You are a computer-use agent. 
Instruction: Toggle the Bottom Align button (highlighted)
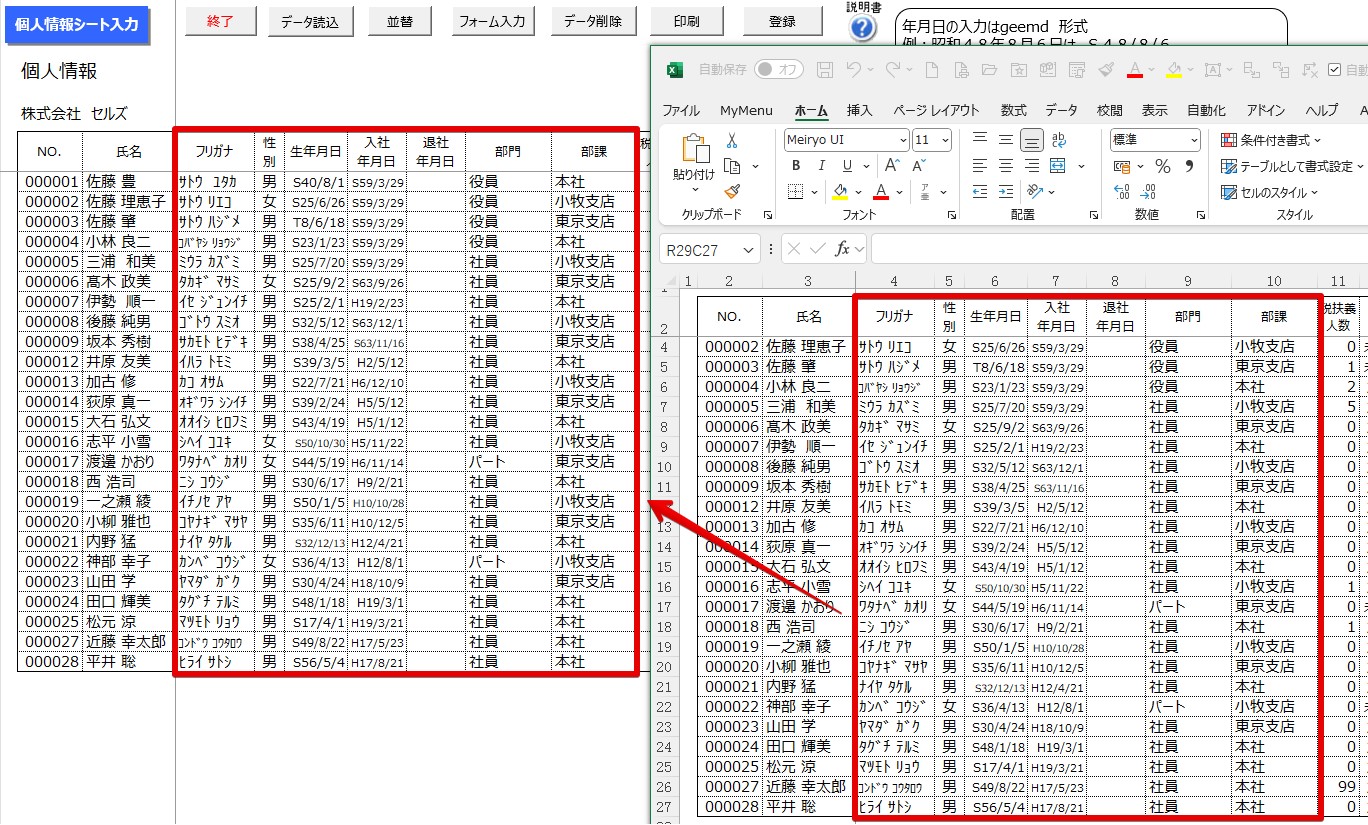pos(1032,140)
